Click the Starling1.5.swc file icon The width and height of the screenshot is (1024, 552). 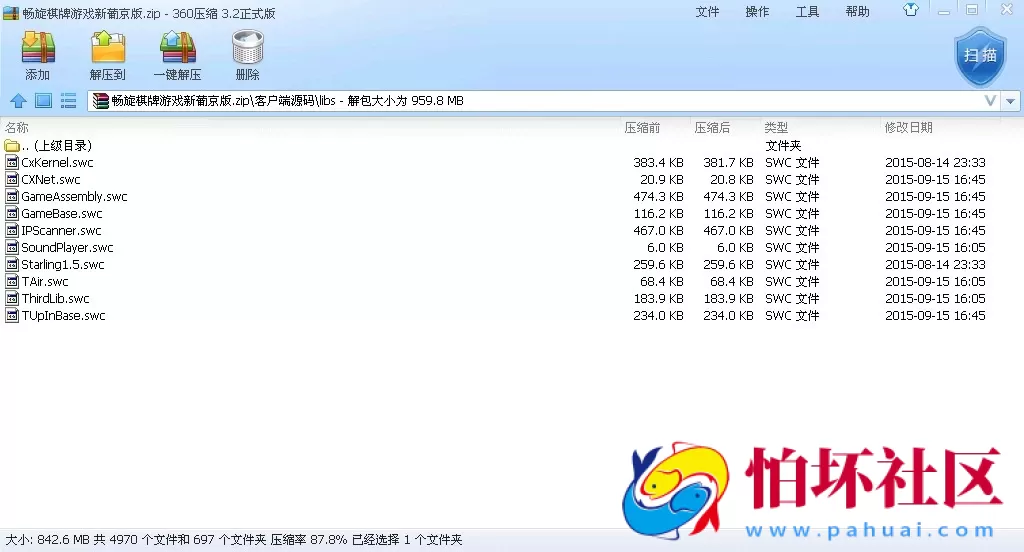tap(12, 264)
